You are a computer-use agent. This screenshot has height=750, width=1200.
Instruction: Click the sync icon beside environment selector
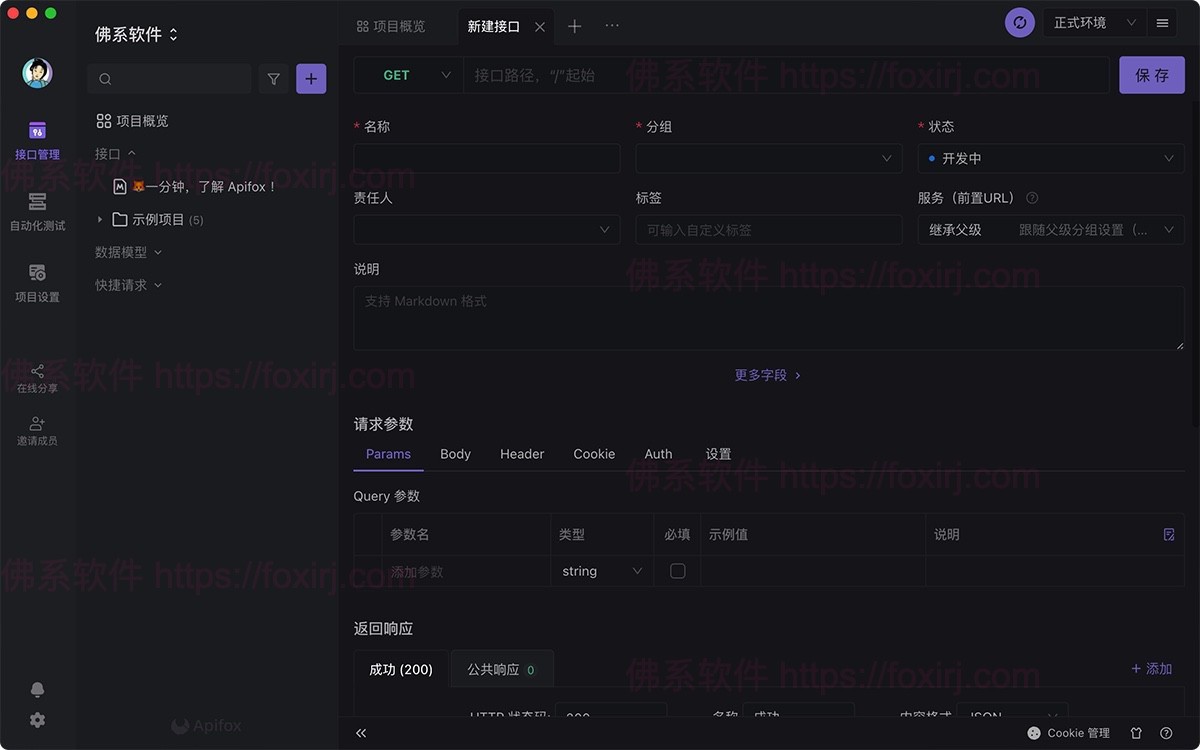1019,21
